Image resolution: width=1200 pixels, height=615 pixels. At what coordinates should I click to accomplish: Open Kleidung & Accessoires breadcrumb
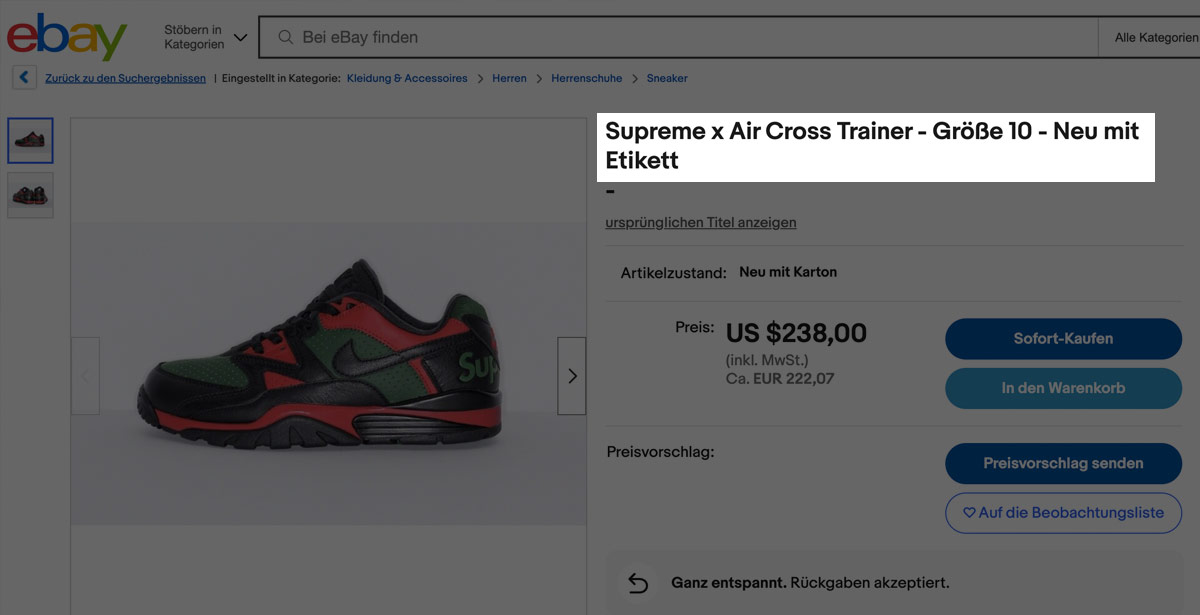tap(407, 78)
